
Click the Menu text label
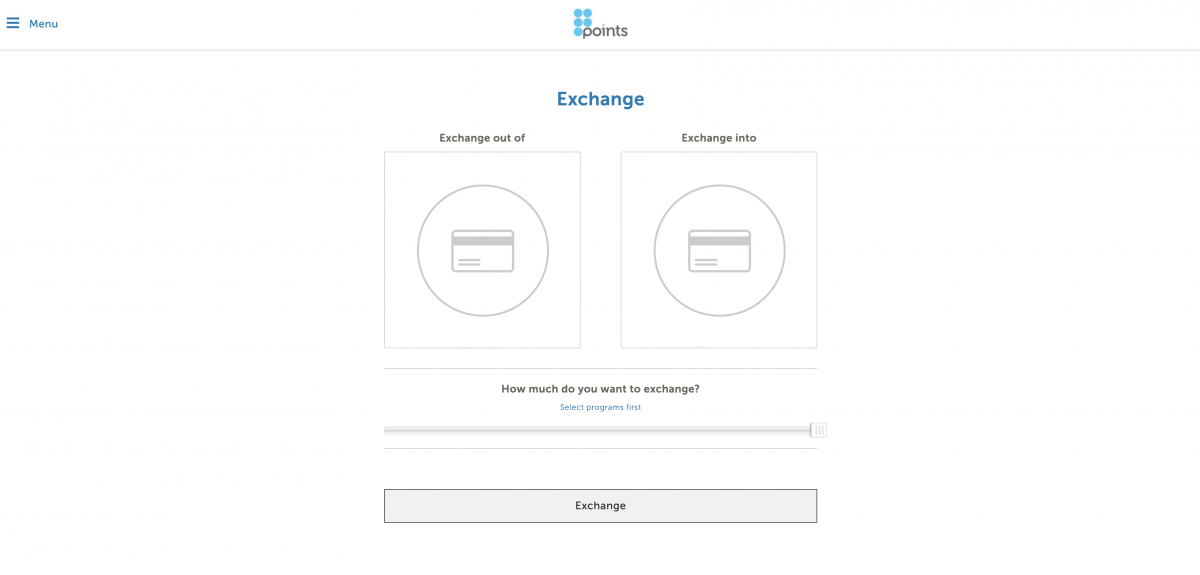43,24
